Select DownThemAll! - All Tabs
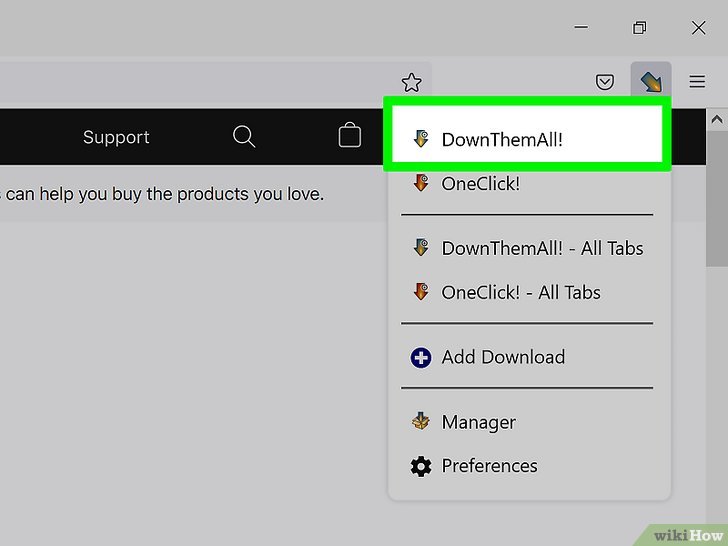Screen dimensions: 728x546 tap(541, 248)
